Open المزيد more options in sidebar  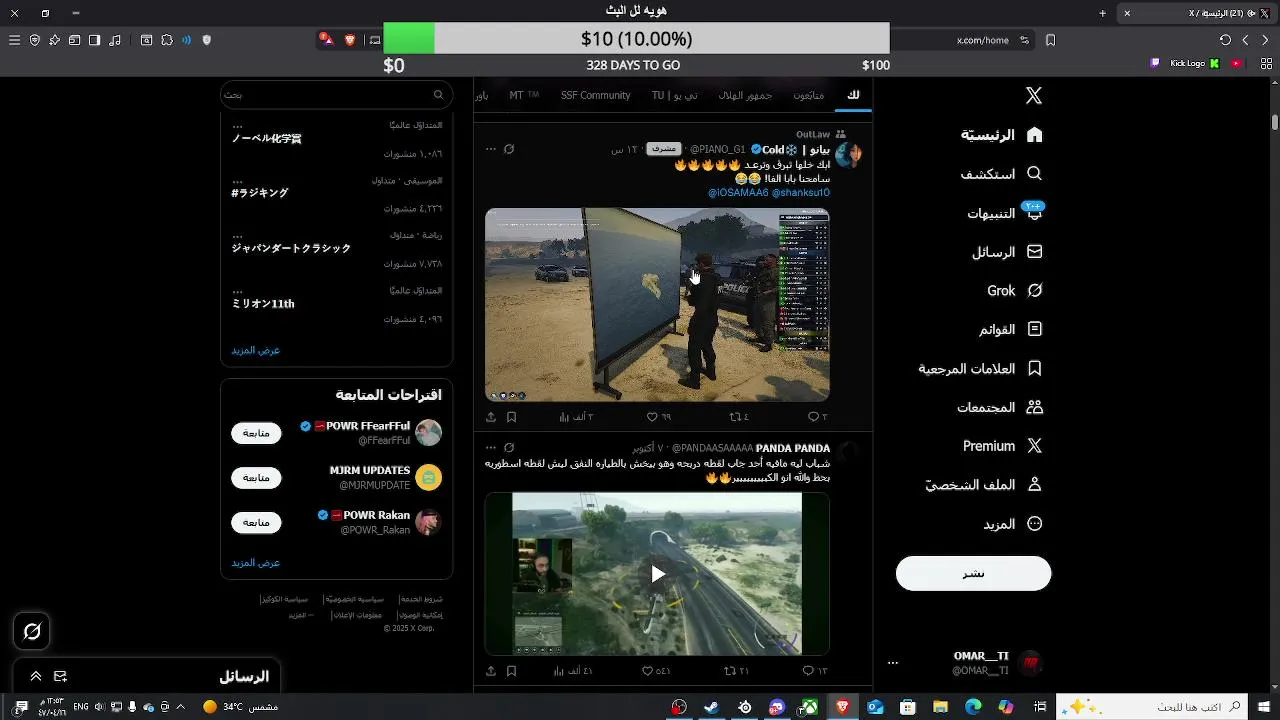[1013, 524]
